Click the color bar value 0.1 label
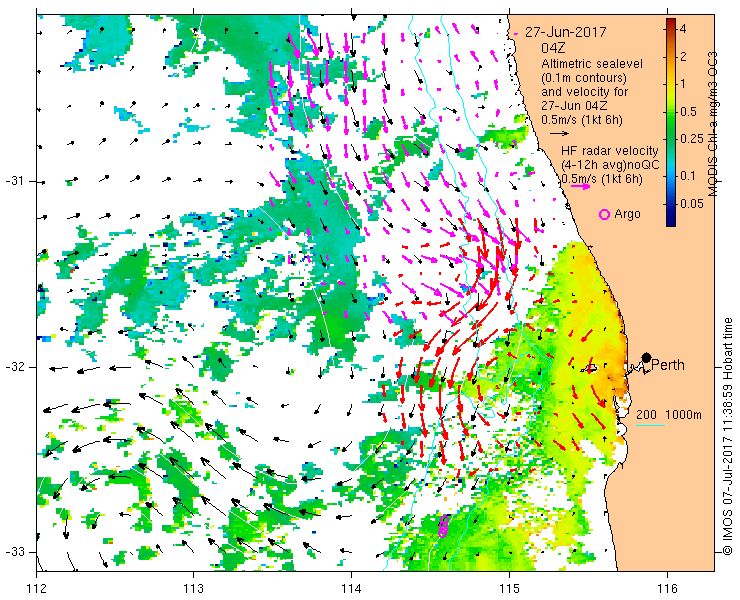 tap(689, 176)
